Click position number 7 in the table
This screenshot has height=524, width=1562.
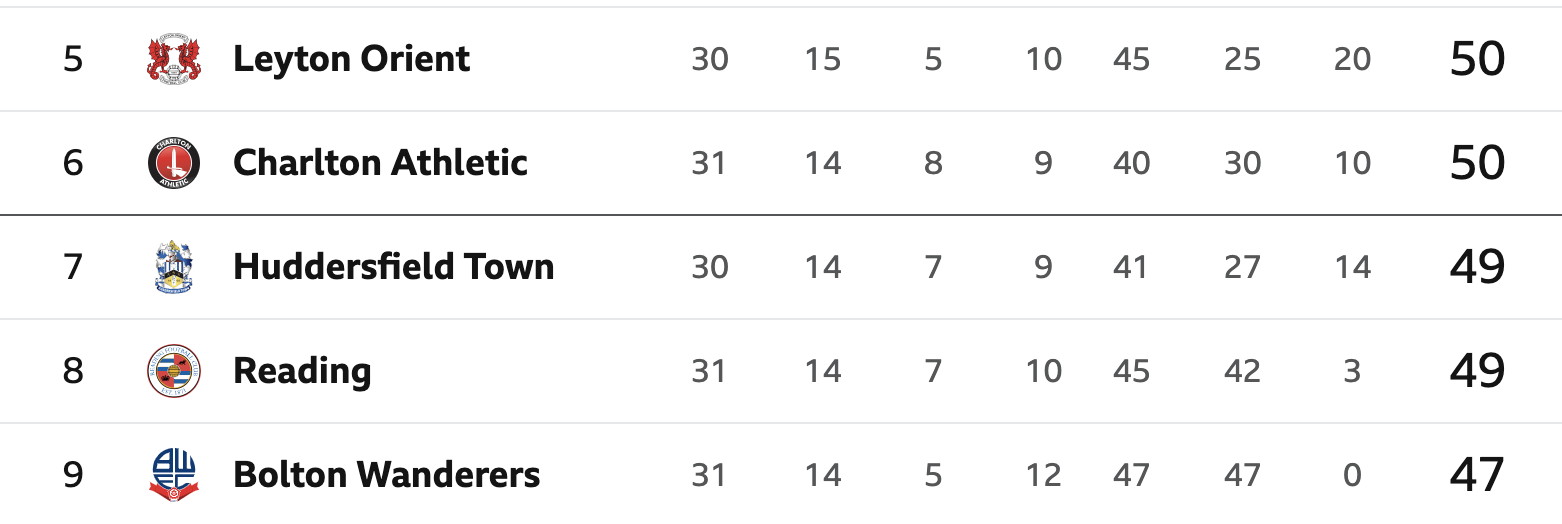tap(73, 267)
